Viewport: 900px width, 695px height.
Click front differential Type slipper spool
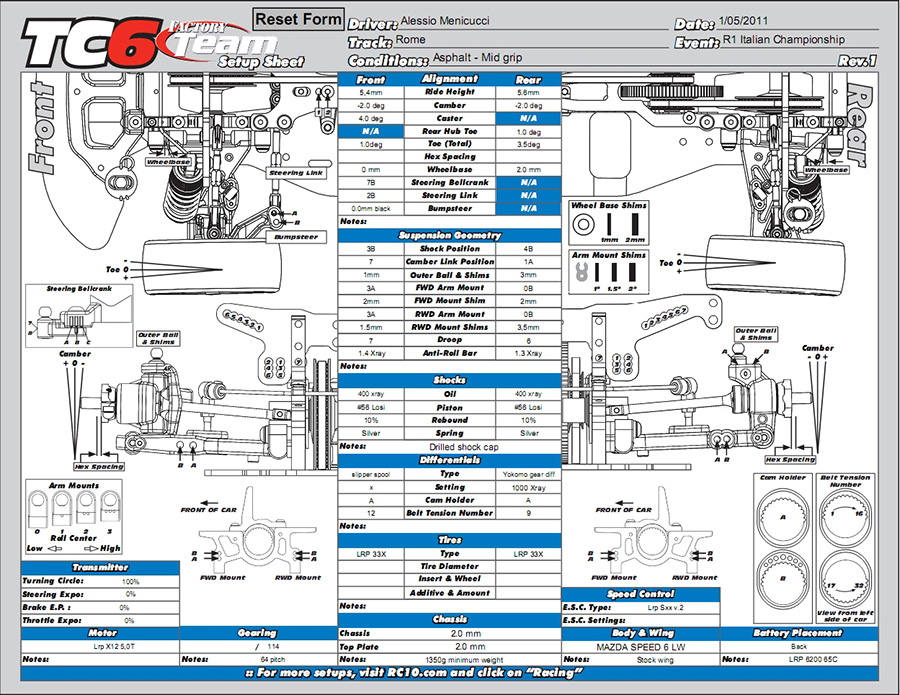coord(371,475)
